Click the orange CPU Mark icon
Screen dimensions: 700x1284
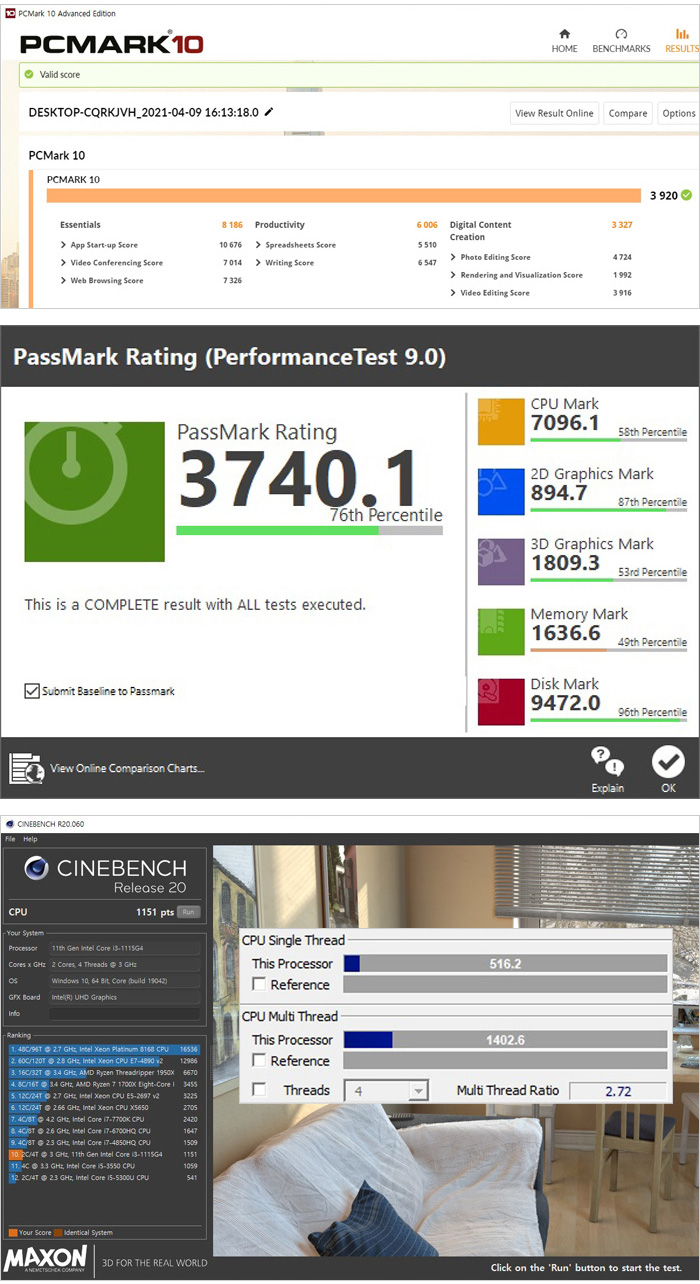pyautogui.click(x=501, y=422)
